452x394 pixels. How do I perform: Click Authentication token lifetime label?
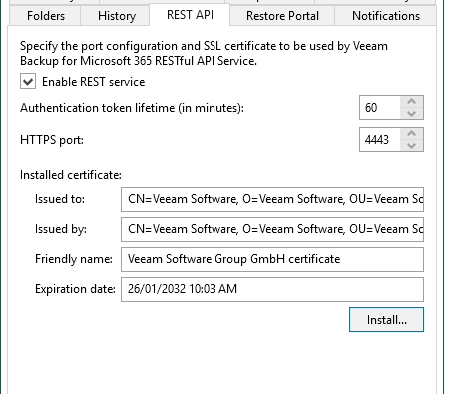coord(132,108)
